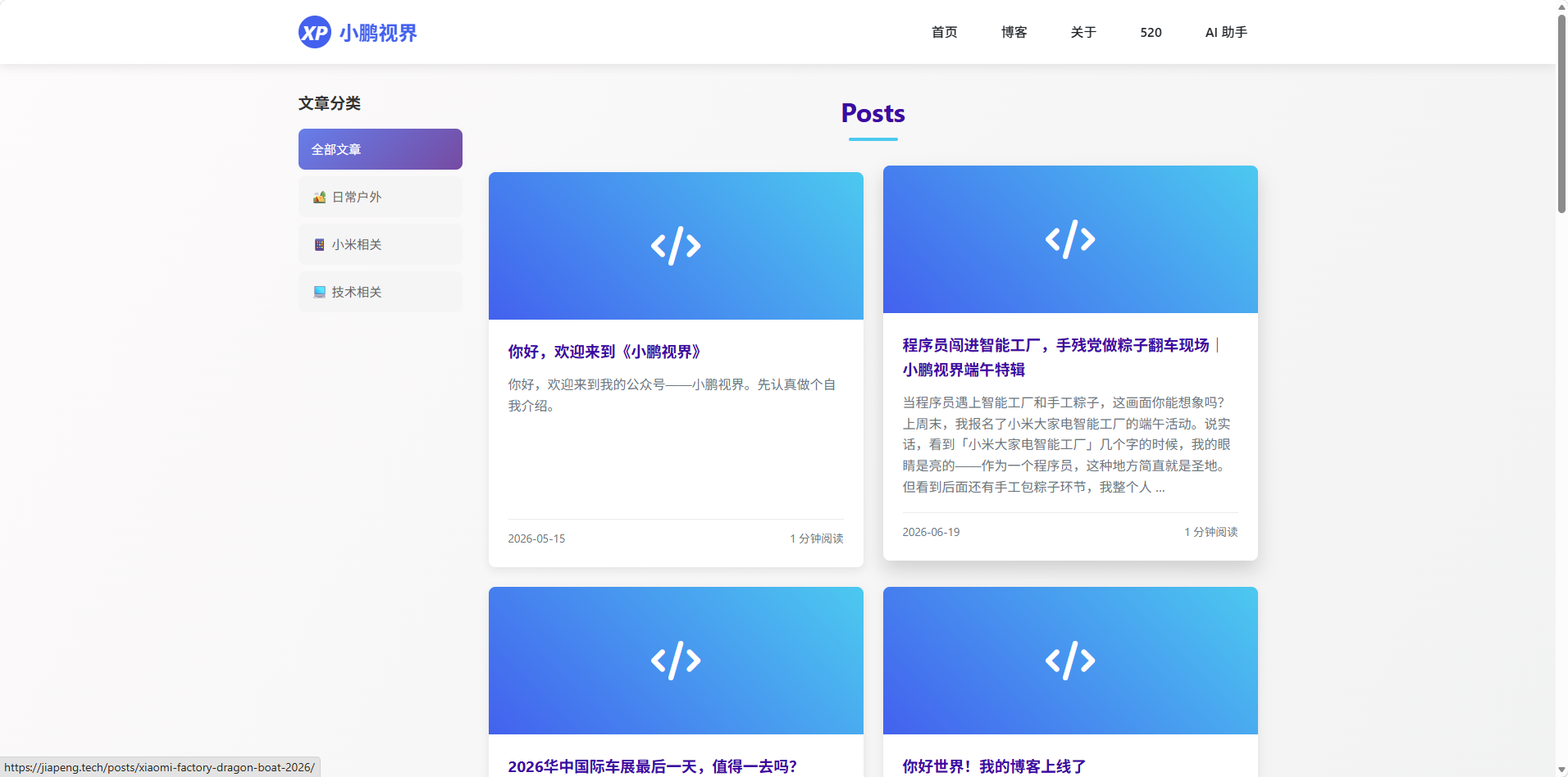1568x777 pixels.
Task: Click code icon on 程序员闯进智能工厂 card
Action: tap(1070, 239)
